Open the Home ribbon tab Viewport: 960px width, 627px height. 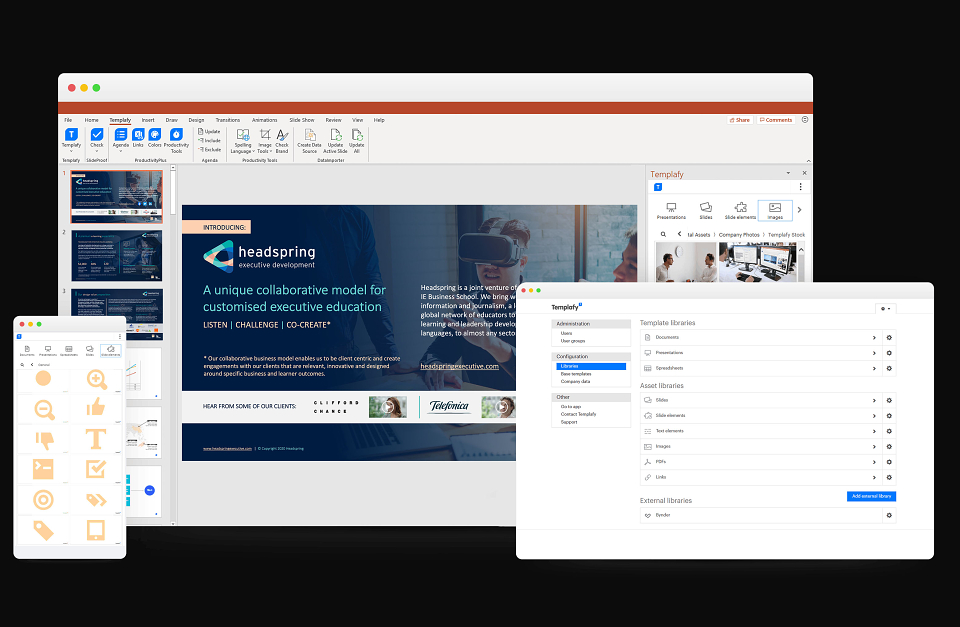[x=91, y=120]
